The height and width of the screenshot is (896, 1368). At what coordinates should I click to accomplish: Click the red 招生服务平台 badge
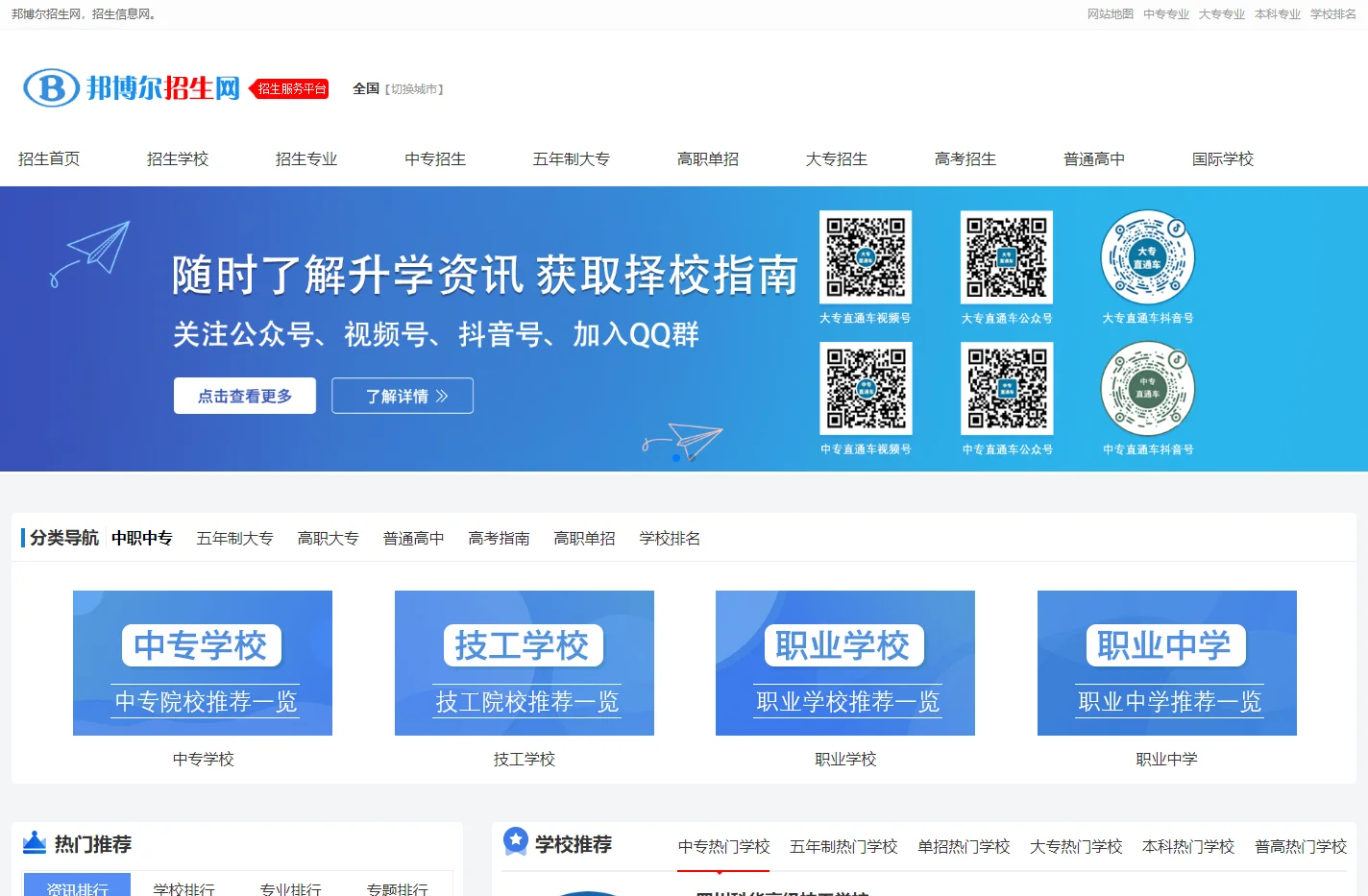pyautogui.click(x=289, y=88)
